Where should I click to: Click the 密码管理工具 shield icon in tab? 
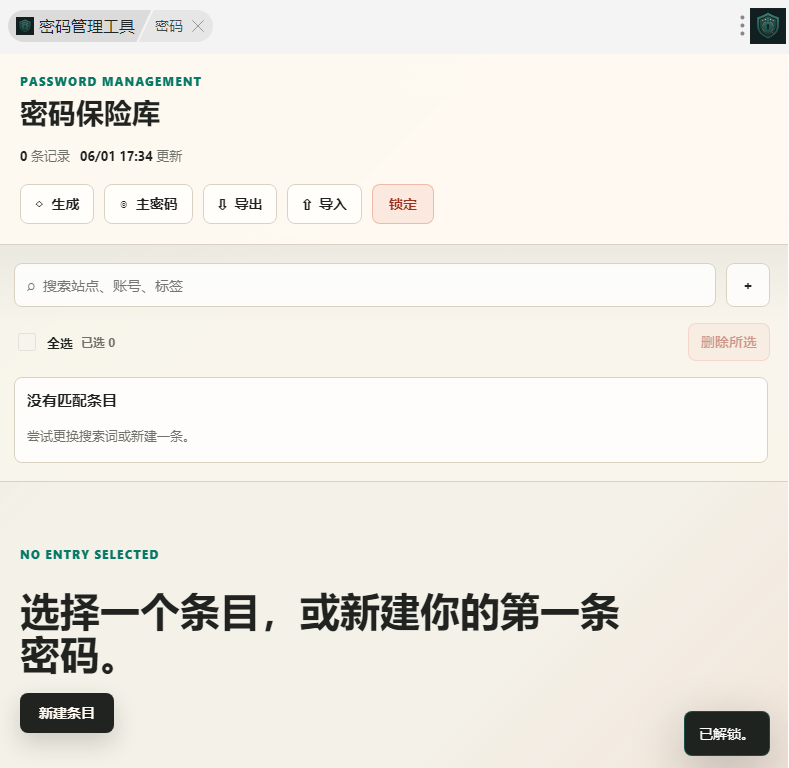tap(25, 26)
